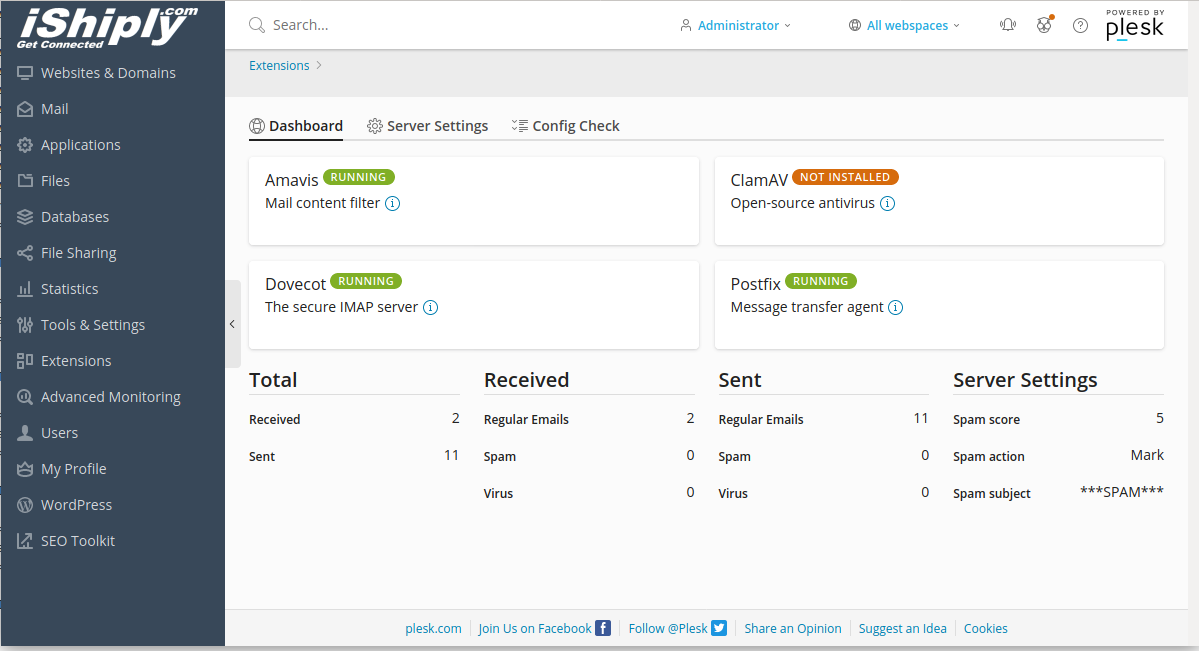
Task: Open the All webspaces dropdown
Action: pyautogui.click(x=903, y=24)
